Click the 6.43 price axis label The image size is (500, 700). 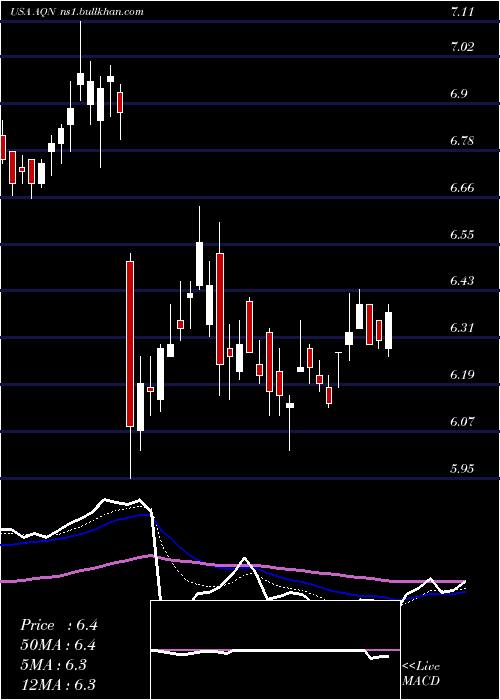click(462, 281)
